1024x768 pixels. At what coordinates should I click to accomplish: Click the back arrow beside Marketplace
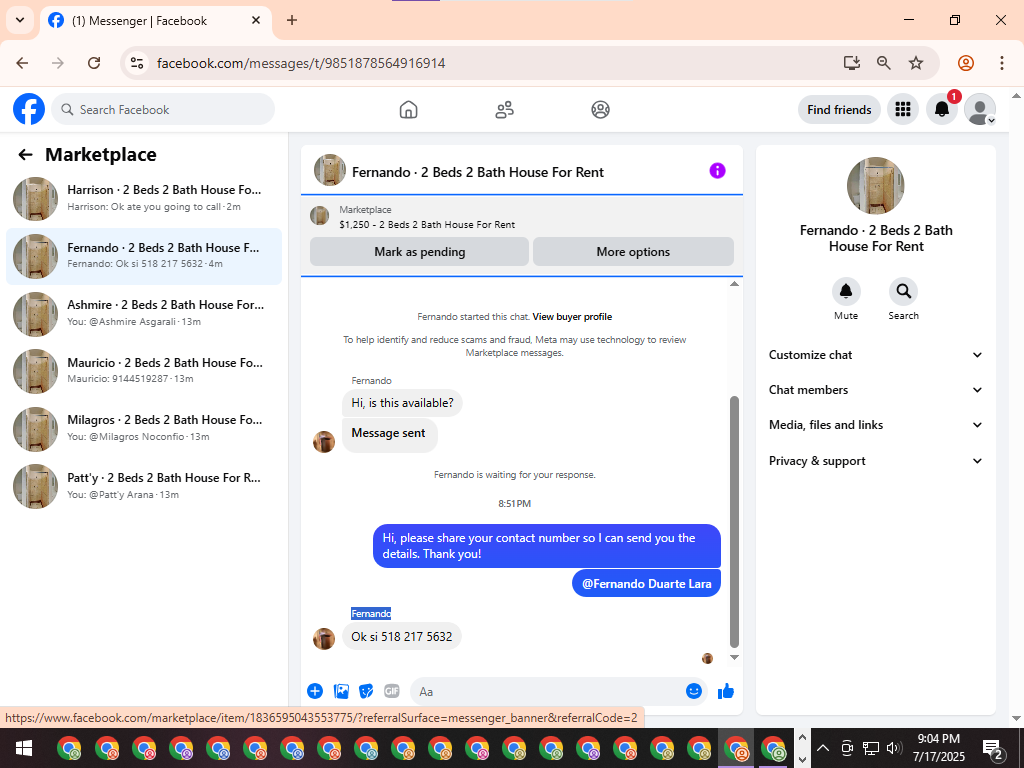pyautogui.click(x=25, y=155)
